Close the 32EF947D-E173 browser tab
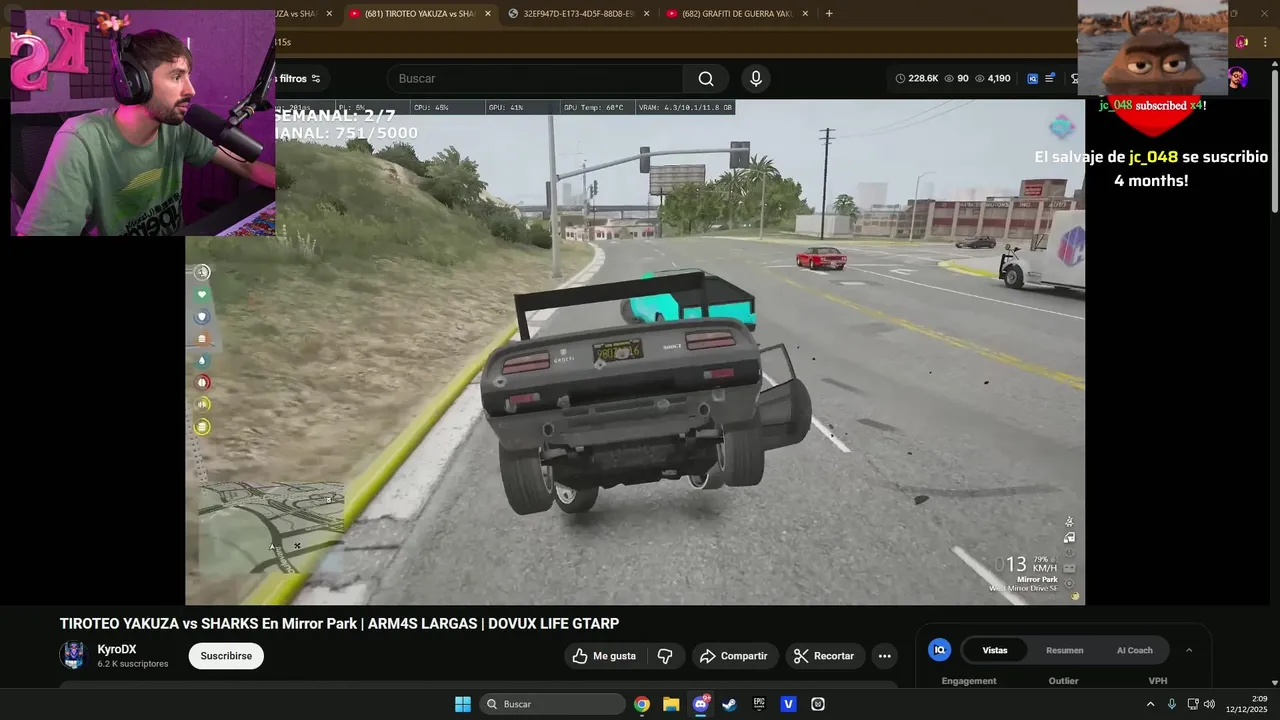Viewport: 1280px width, 720px height. pyautogui.click(x=647, y=13)
